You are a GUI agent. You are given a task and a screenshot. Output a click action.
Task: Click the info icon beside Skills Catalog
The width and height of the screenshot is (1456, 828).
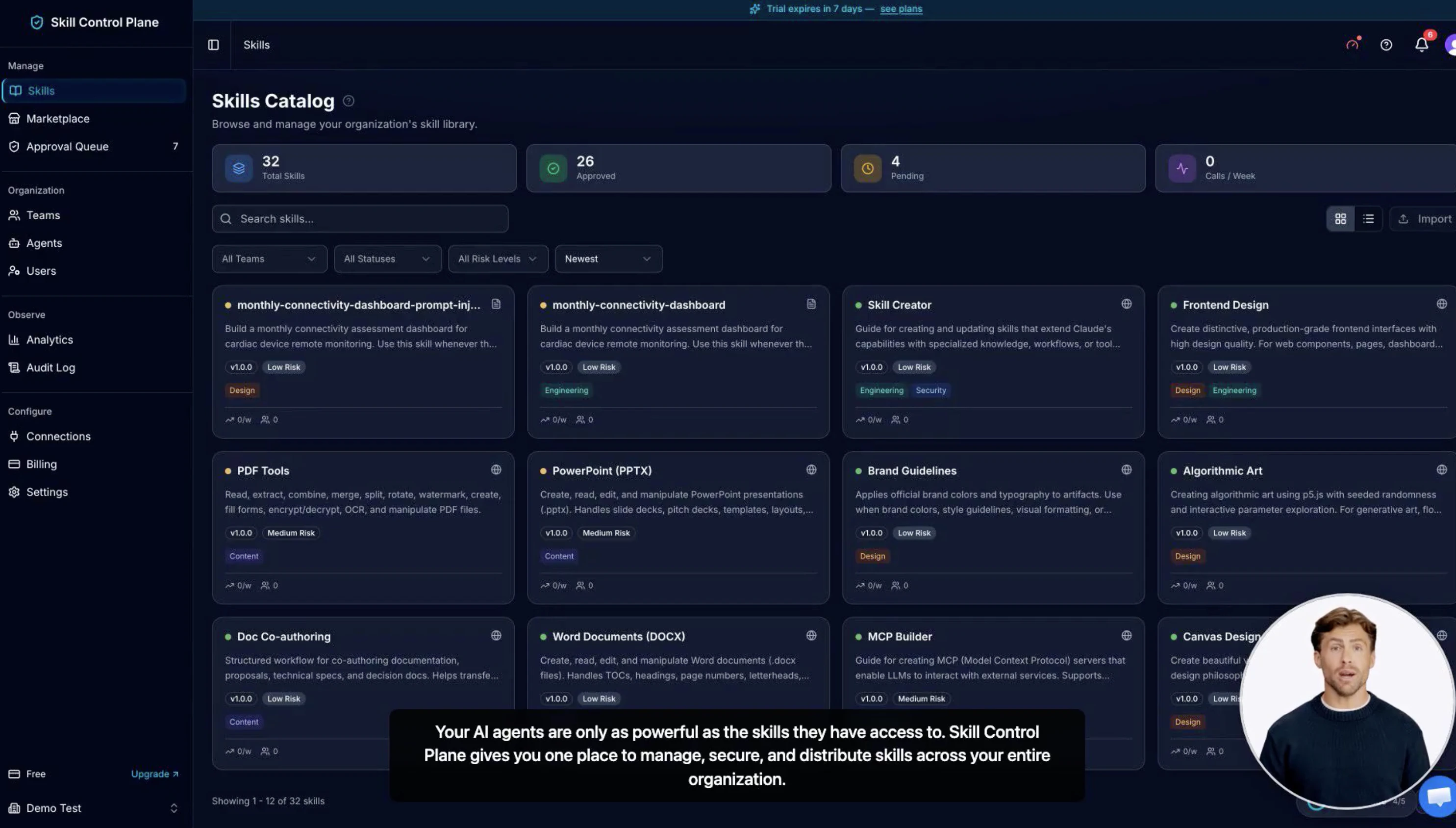(x=349, y=101)
